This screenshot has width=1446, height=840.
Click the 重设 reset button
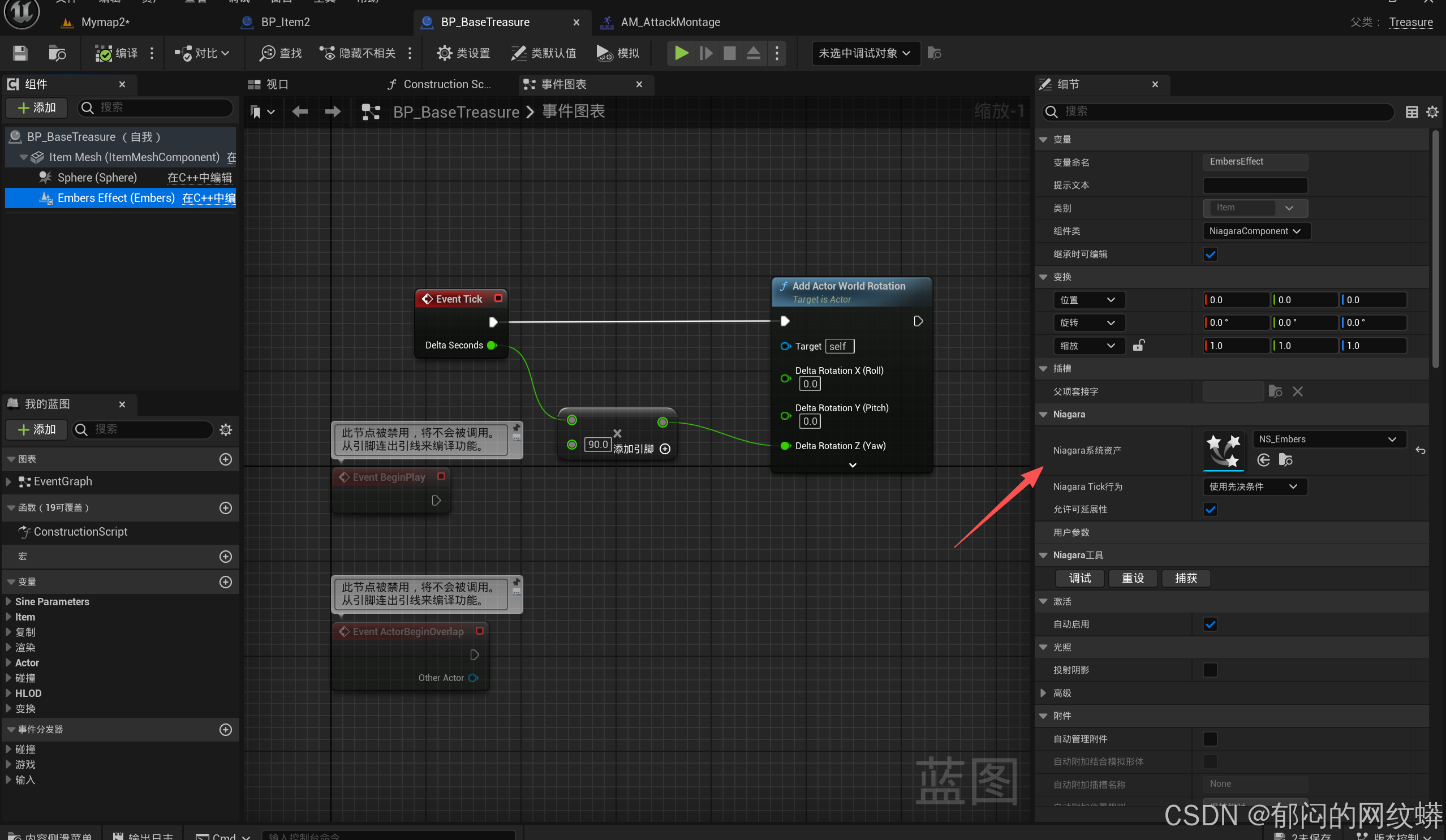(1133, 578)
